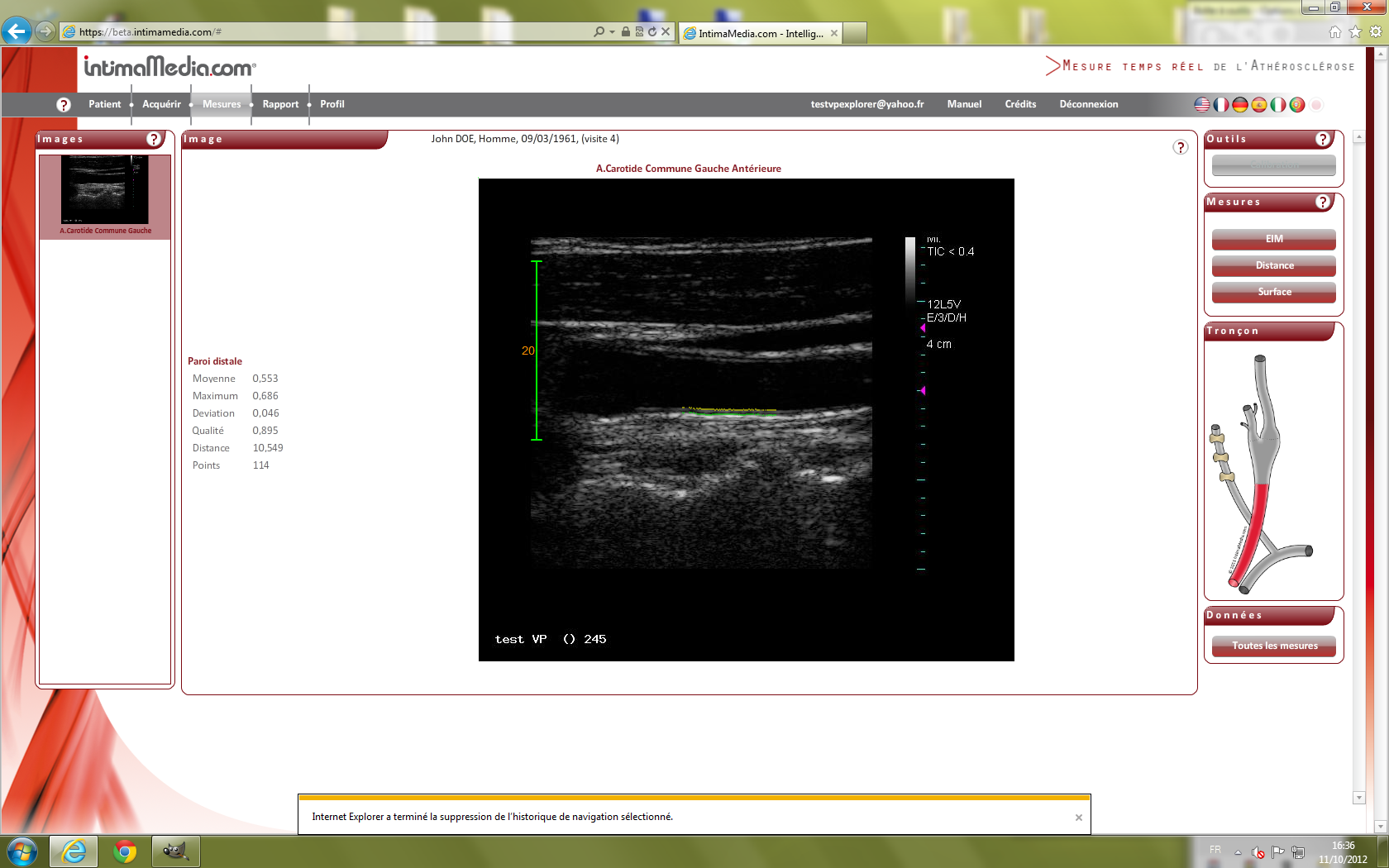
Task: Open help for the Outils panel
Action: [x=1323, y=139]
